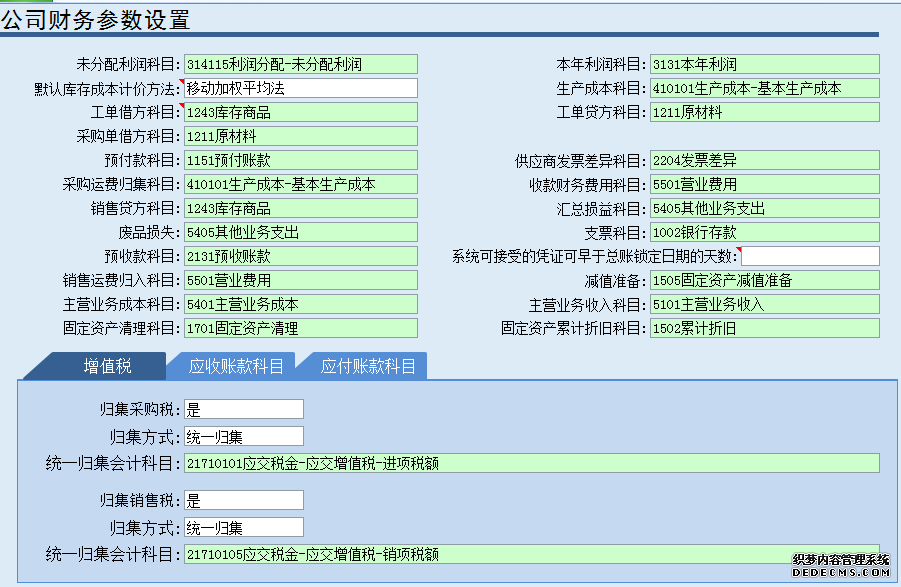Open 归集方式 dropdown below 归集采购税

point(243,436)
